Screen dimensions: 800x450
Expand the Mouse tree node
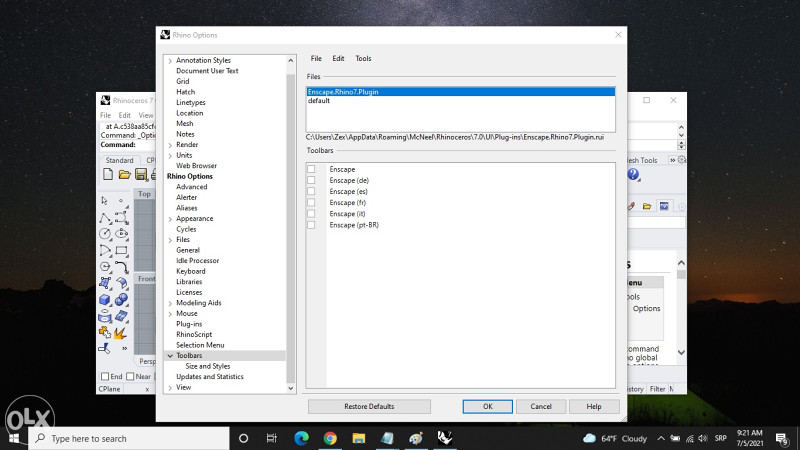[170, 314]
